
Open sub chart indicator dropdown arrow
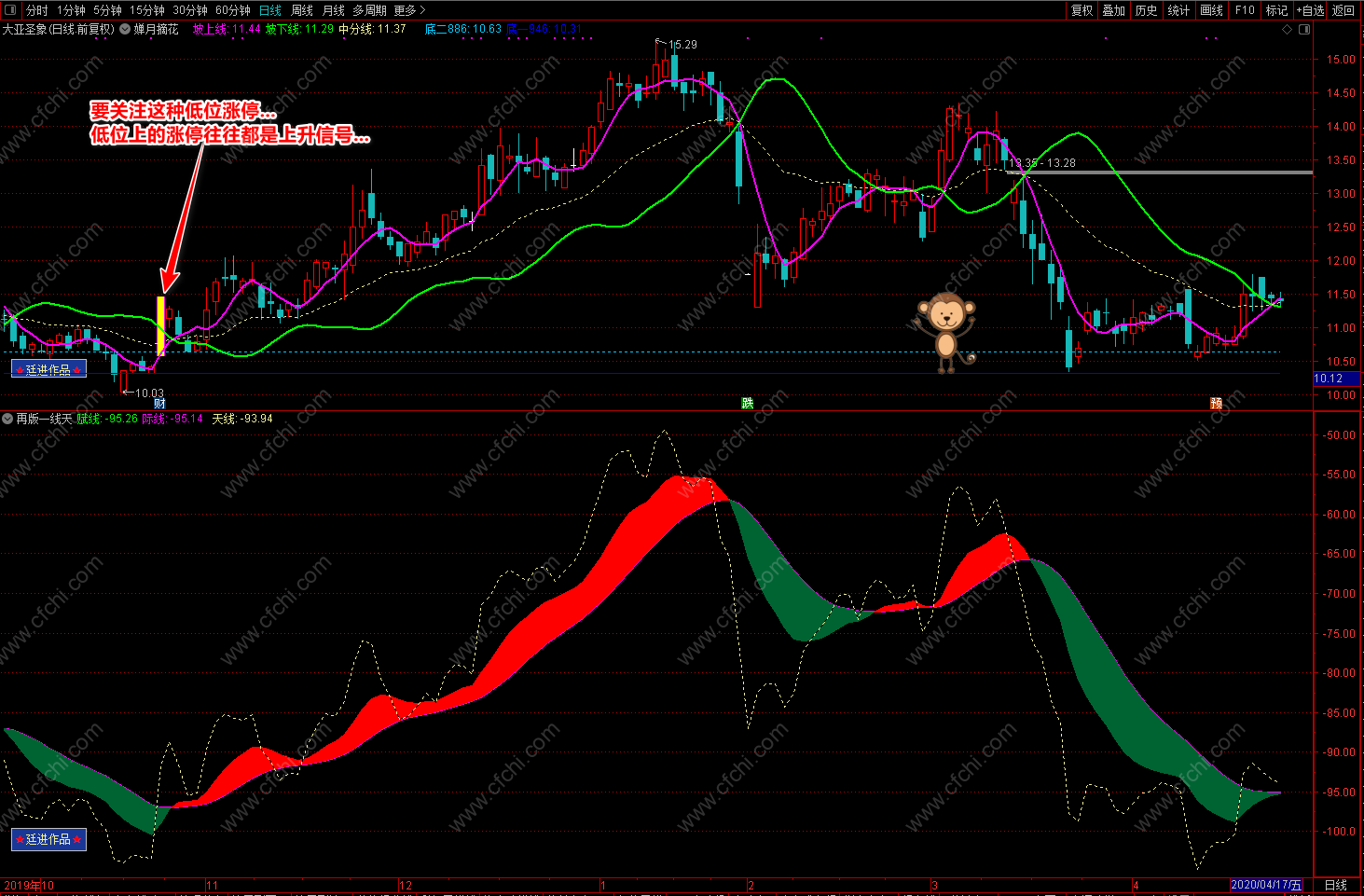pyautogui.click(x=7, y=419)
